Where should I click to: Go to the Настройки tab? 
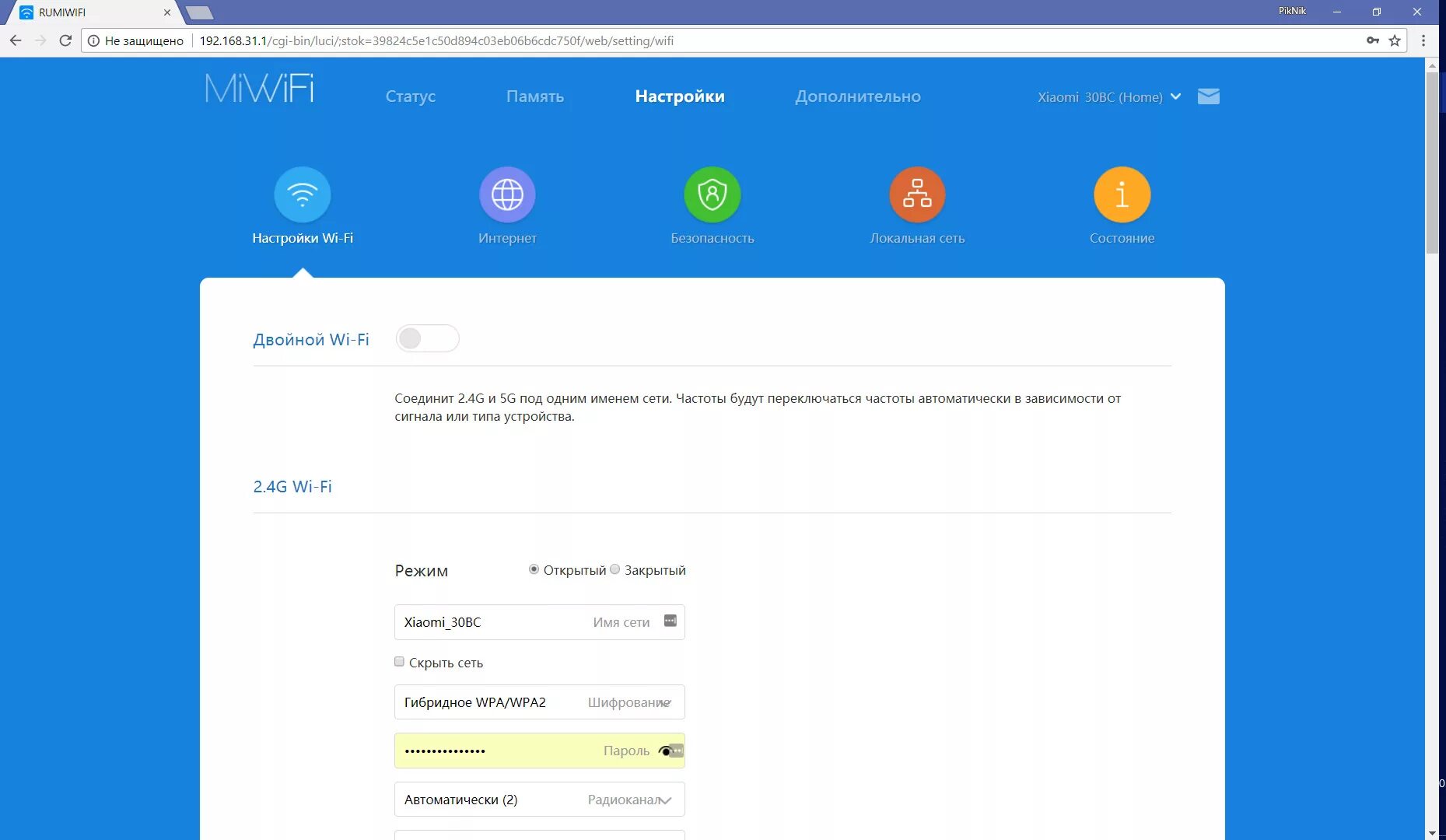tap(680, 96)
